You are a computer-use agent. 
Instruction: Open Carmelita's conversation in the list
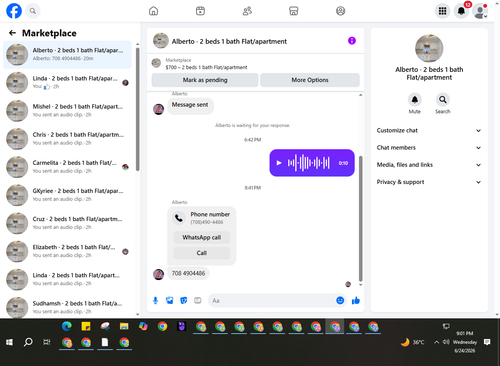68,167
